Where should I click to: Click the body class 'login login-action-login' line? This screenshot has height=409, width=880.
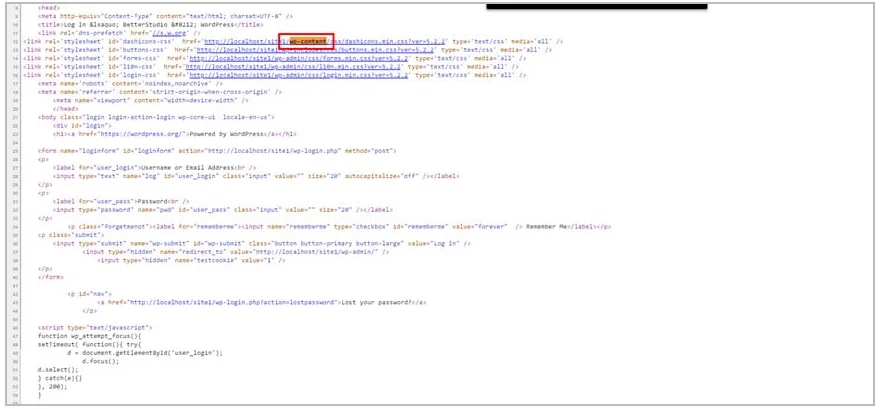coord(156,117)
